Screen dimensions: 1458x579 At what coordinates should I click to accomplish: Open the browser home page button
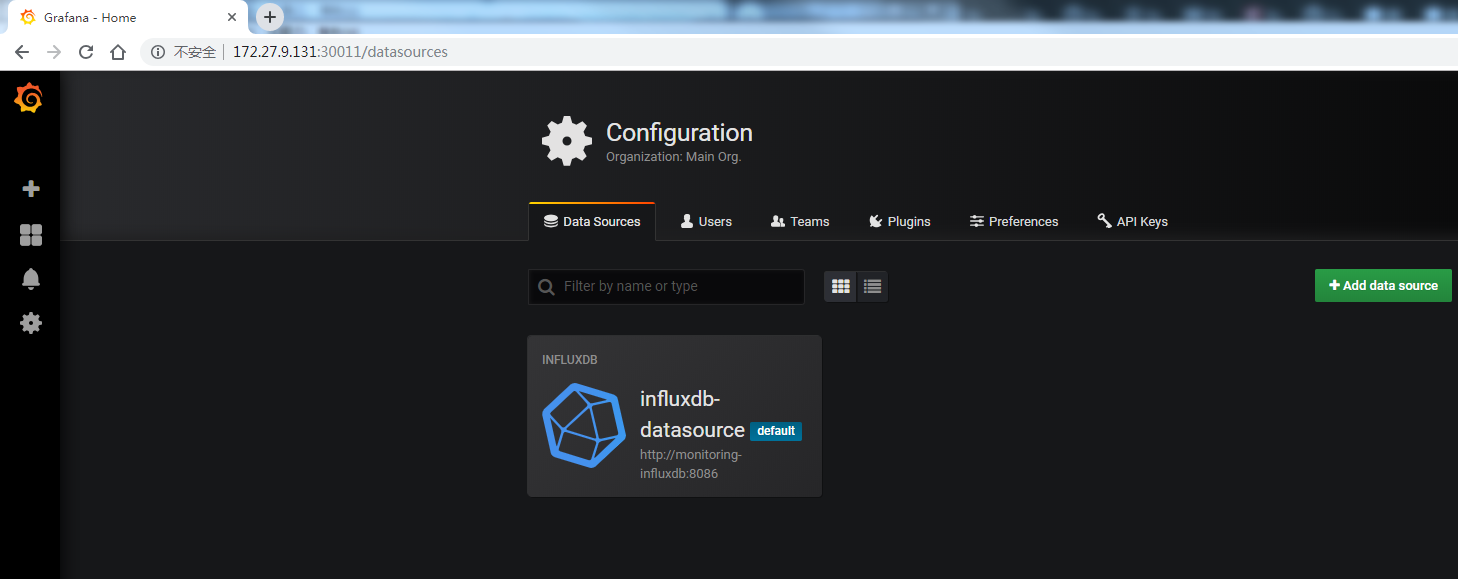118,52
